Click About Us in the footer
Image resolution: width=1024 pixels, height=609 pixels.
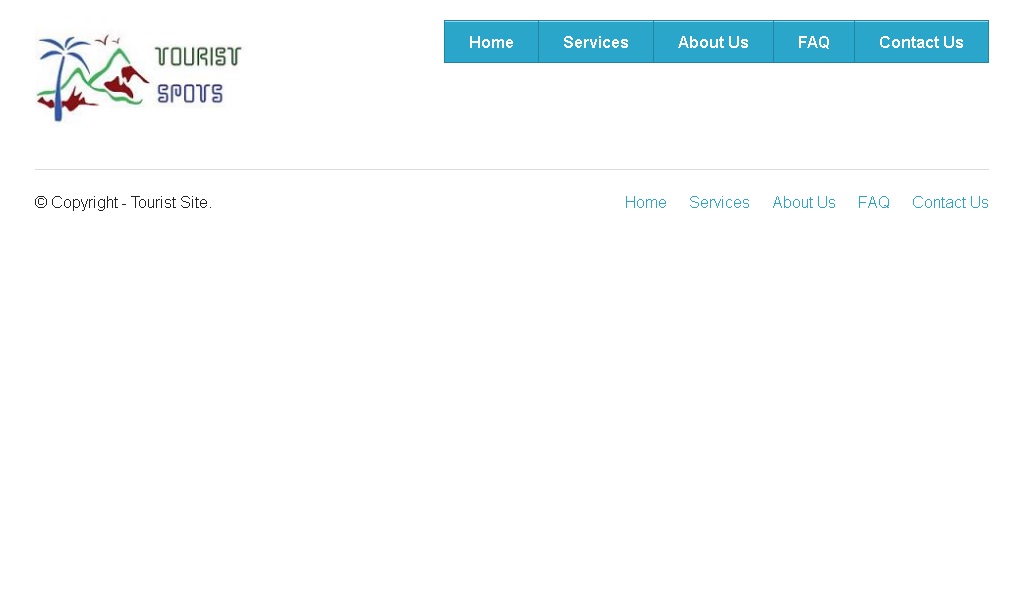[804, 202]
